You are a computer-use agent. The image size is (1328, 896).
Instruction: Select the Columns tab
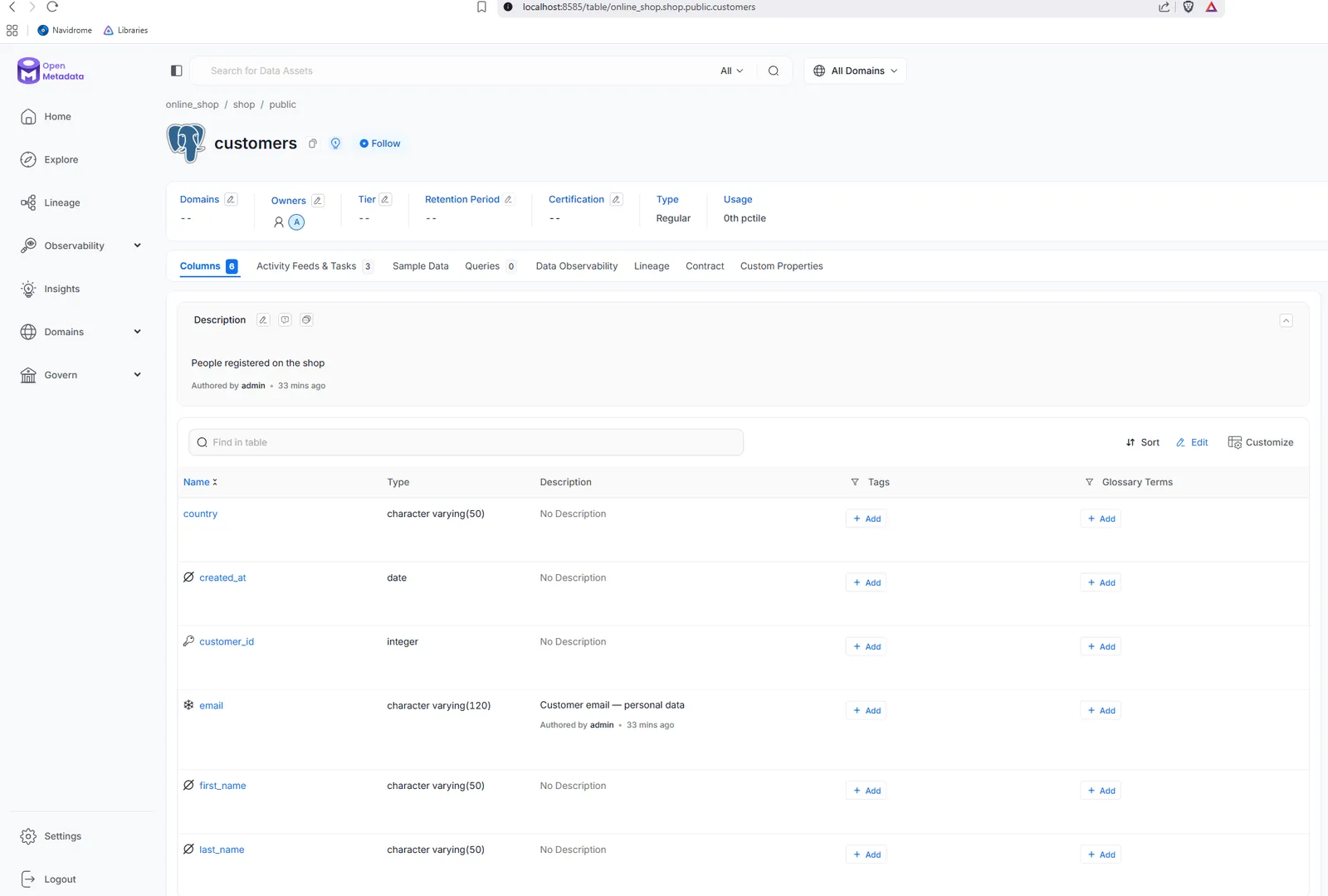click(209, 266)
